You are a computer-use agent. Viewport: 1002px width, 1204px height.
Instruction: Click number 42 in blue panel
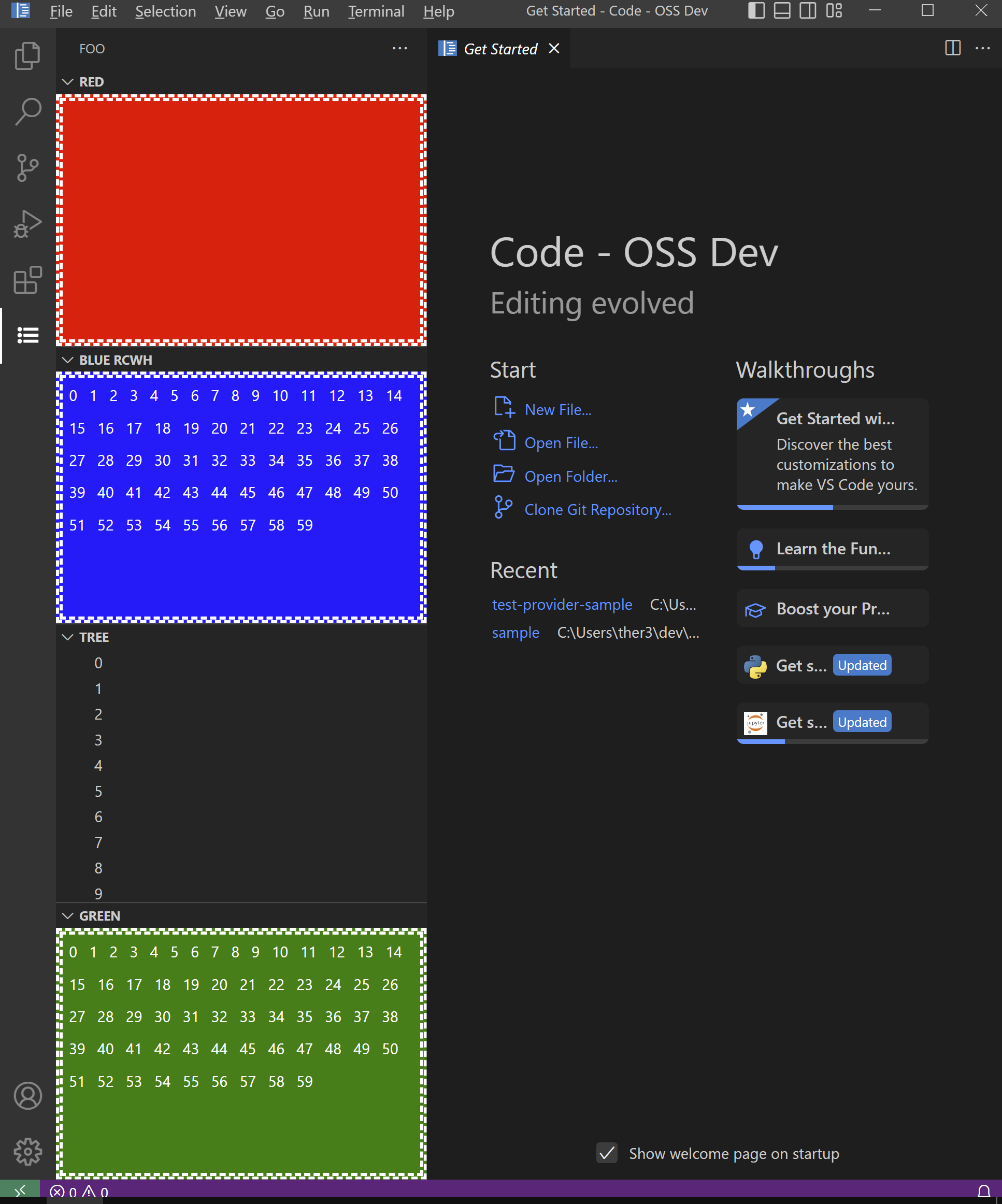(x=162, y=493)
